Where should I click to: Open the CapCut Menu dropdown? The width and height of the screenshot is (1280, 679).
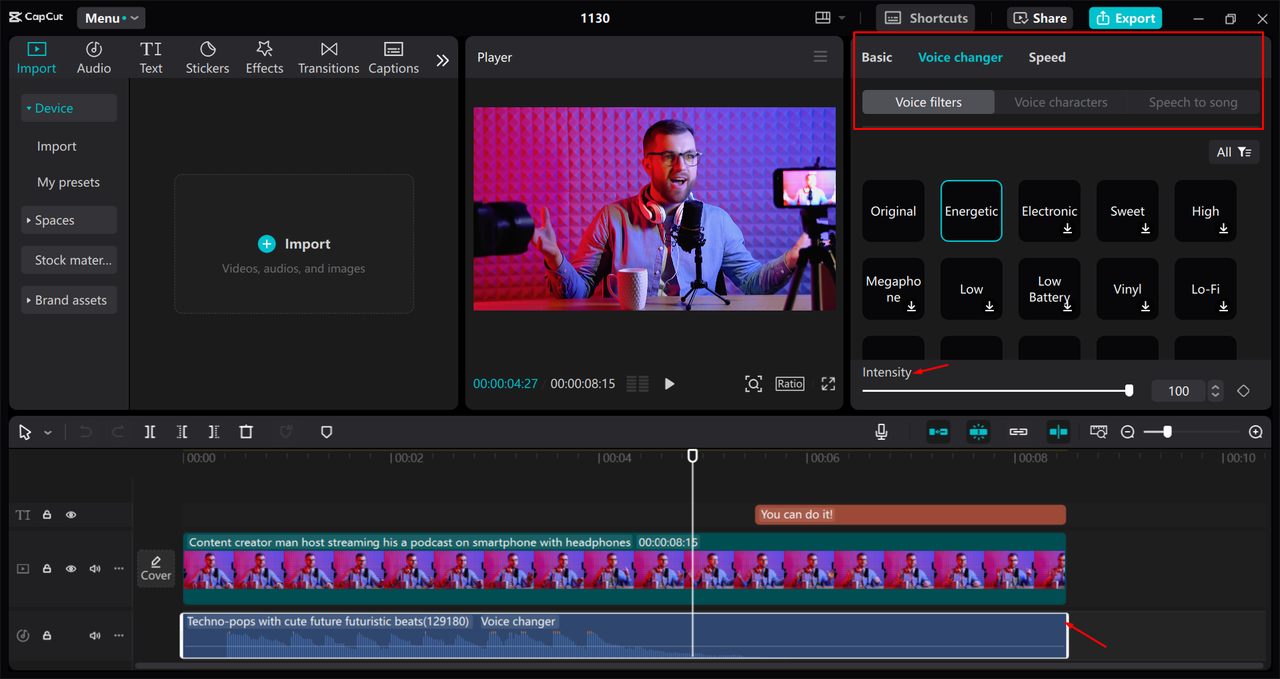pyautogui.click(x=111, y=18)
